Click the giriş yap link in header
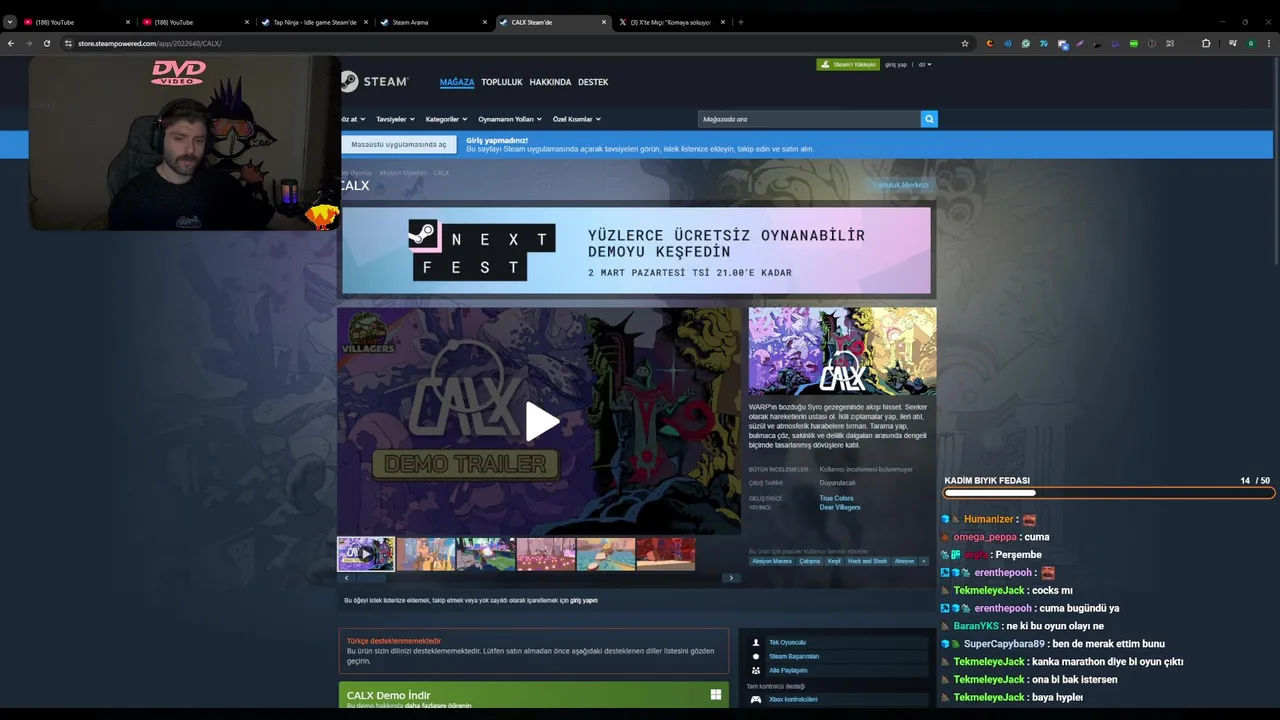This screenshot has height=720, width=1280. (896, 64)
